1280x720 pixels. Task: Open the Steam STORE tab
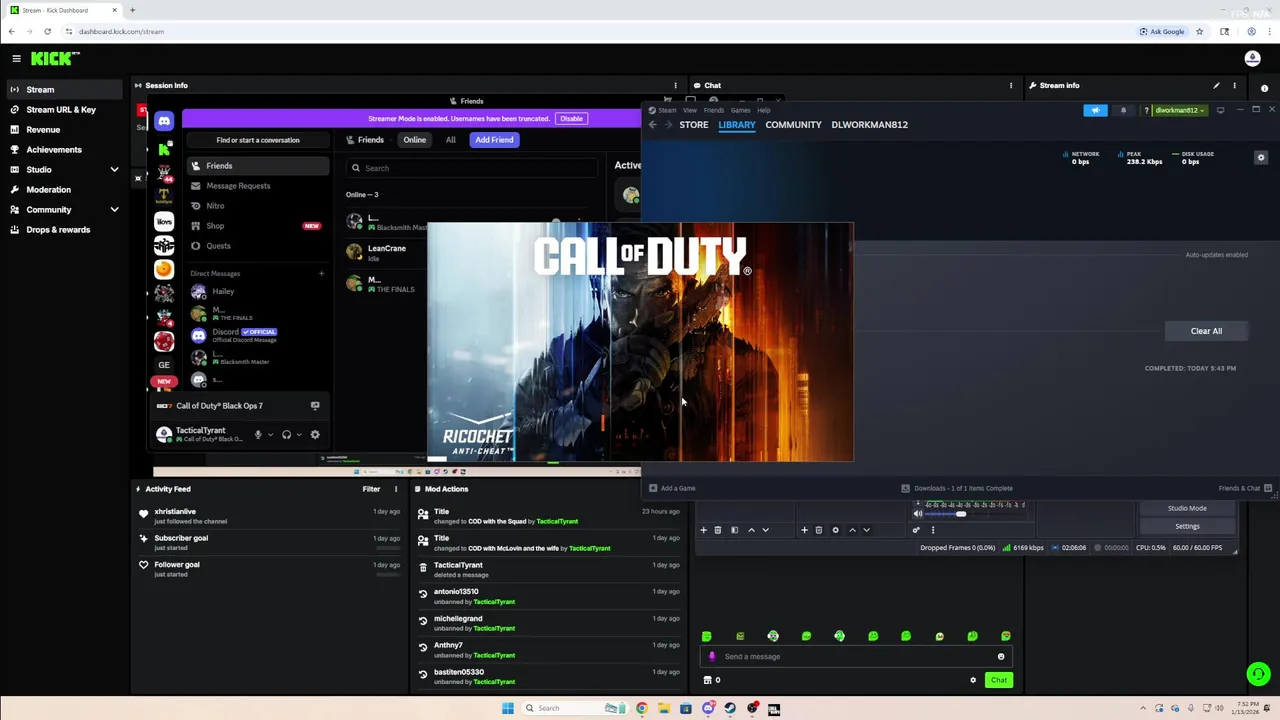[693, 125]
